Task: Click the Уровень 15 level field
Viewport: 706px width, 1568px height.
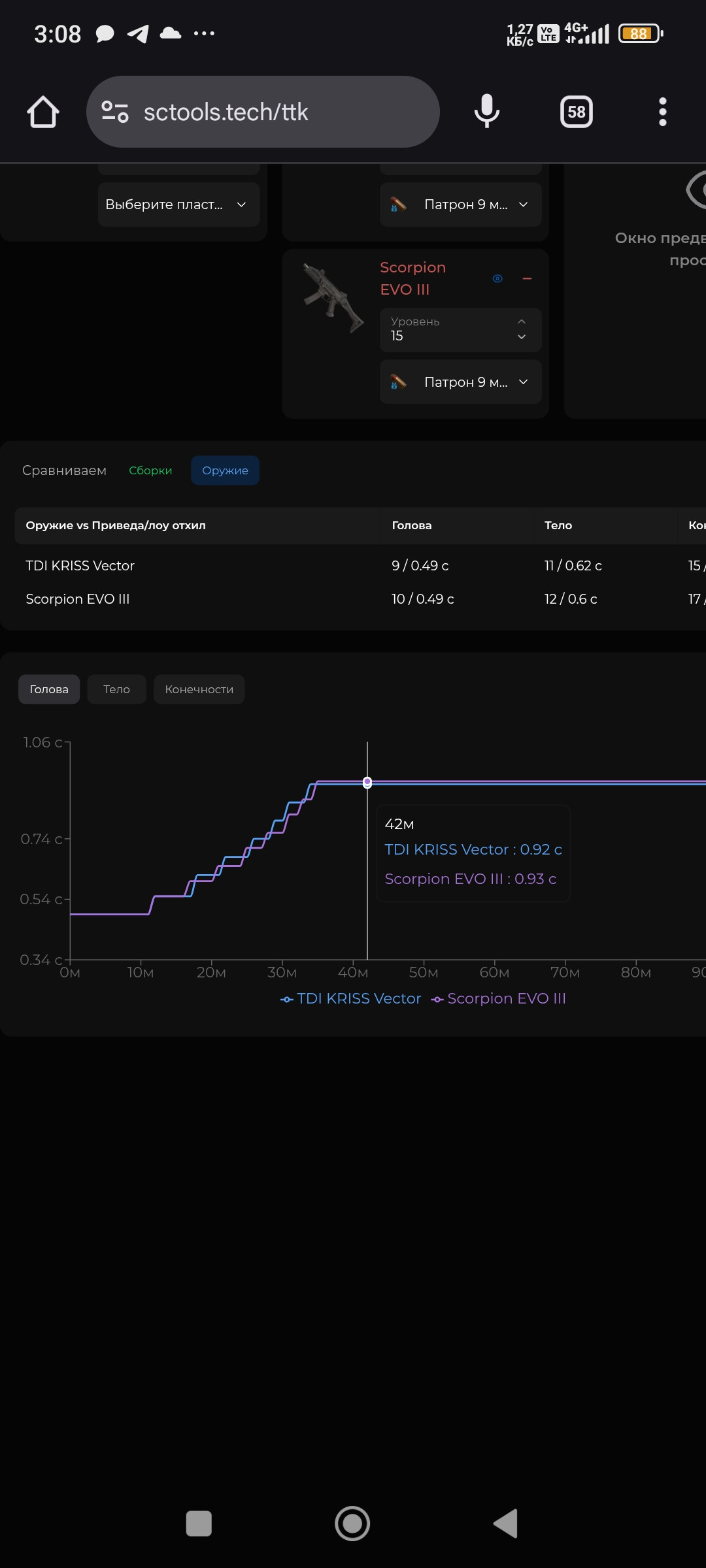Action: pyautogui.click(x=461, y=330)
